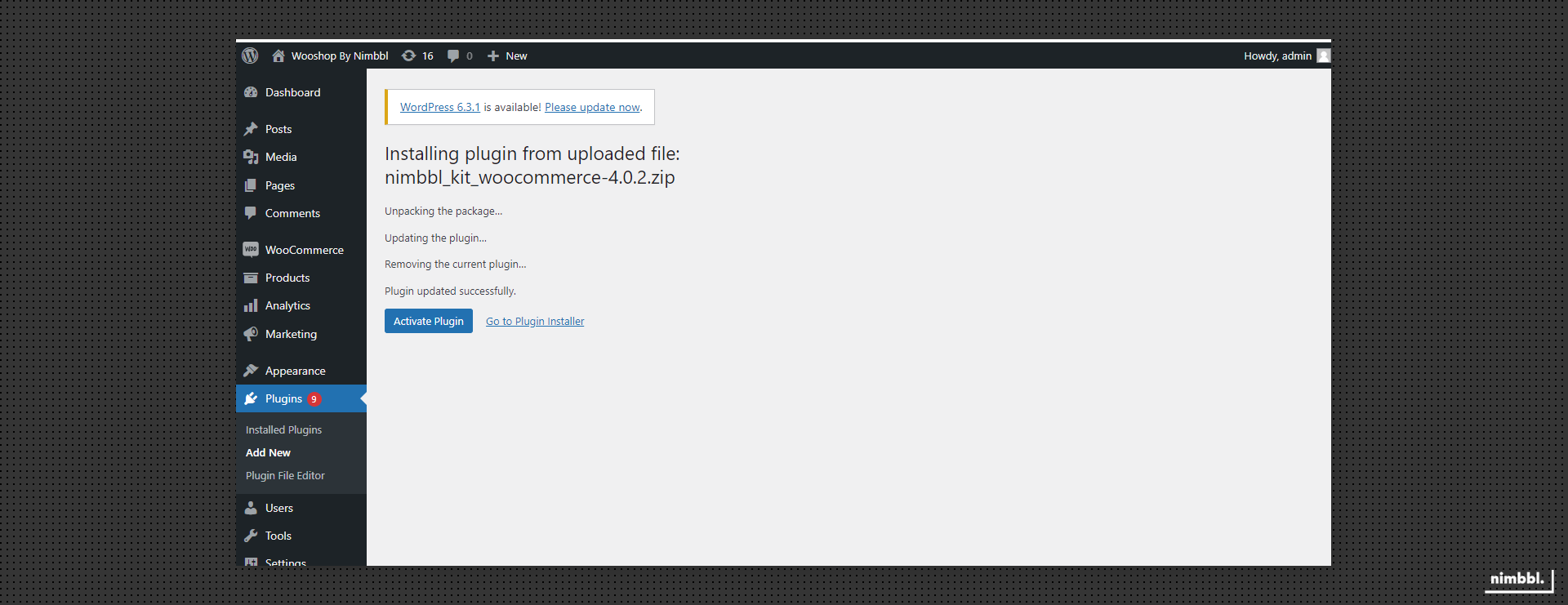This screenshot has height=605, width=1568.
Task: Click the WordPress 6.3.1 link
Action: [440, 107]
